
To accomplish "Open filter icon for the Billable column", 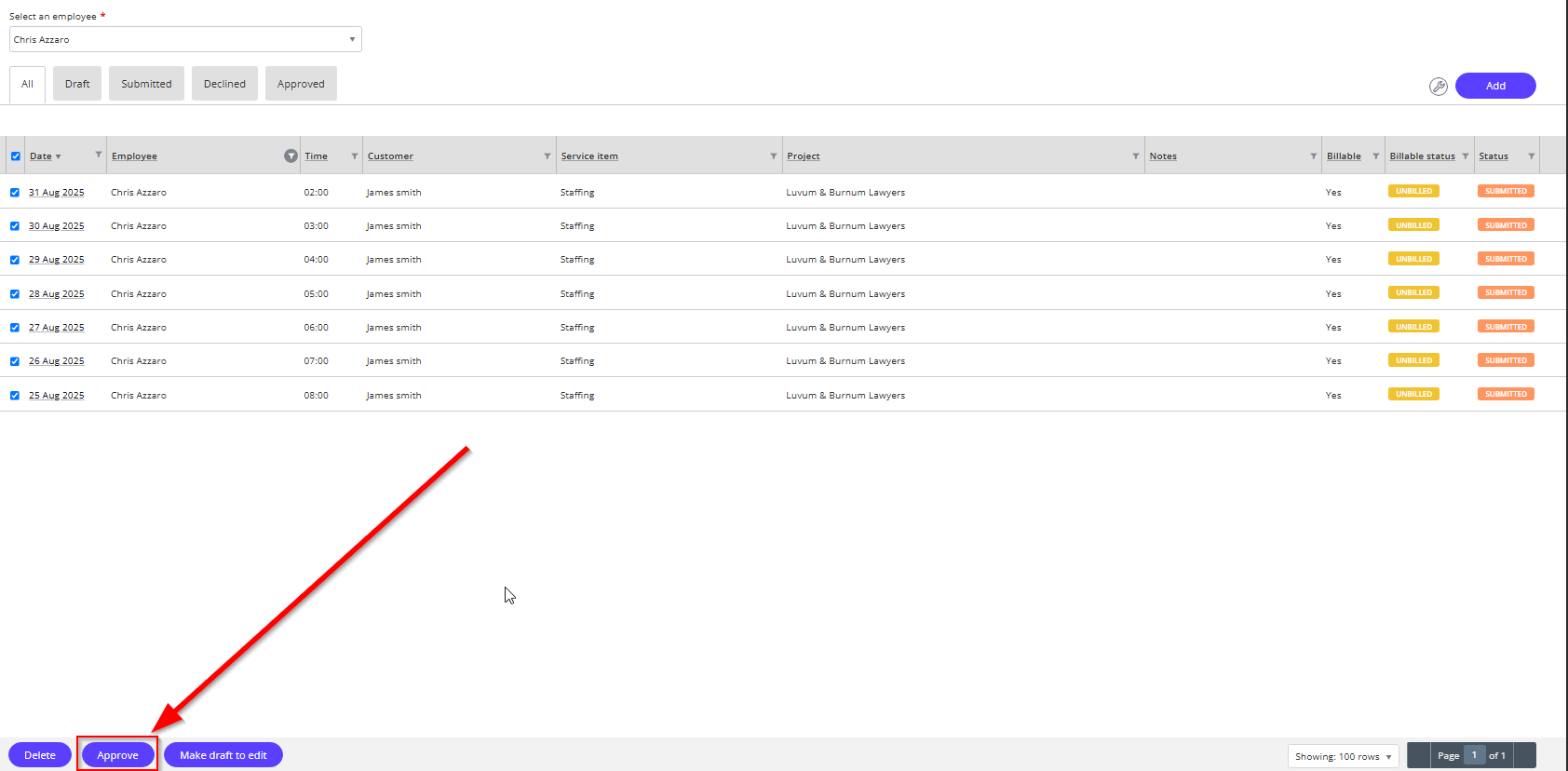I will (x=1376, y=156).
